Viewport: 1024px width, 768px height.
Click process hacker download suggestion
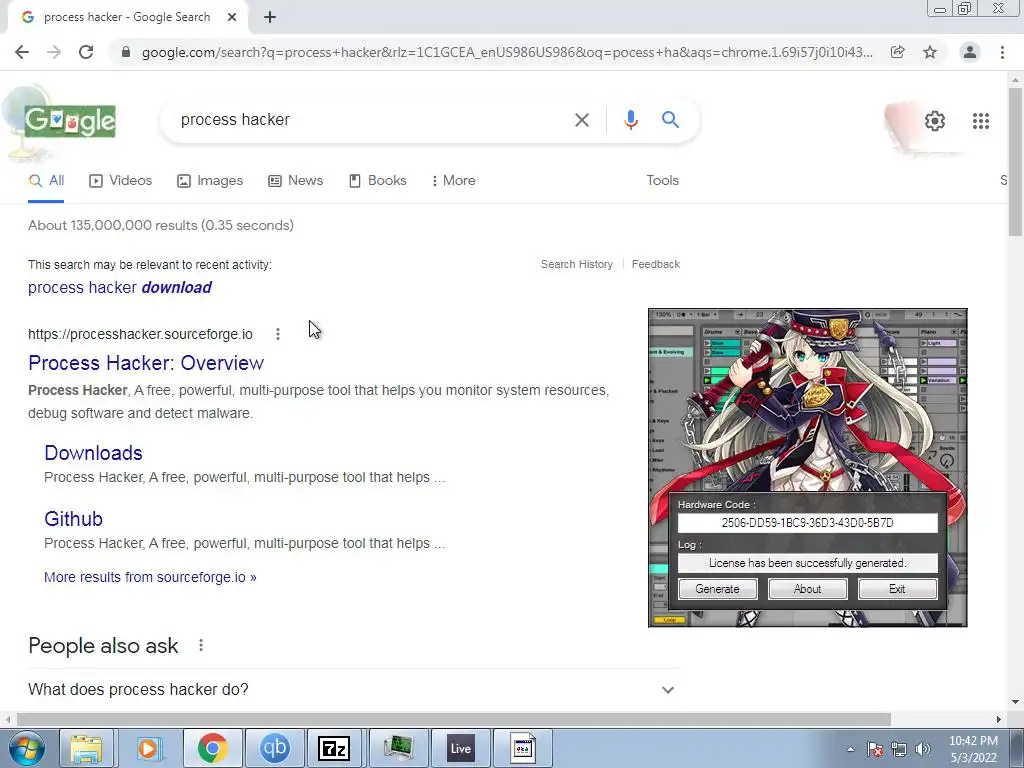point(120,287)
